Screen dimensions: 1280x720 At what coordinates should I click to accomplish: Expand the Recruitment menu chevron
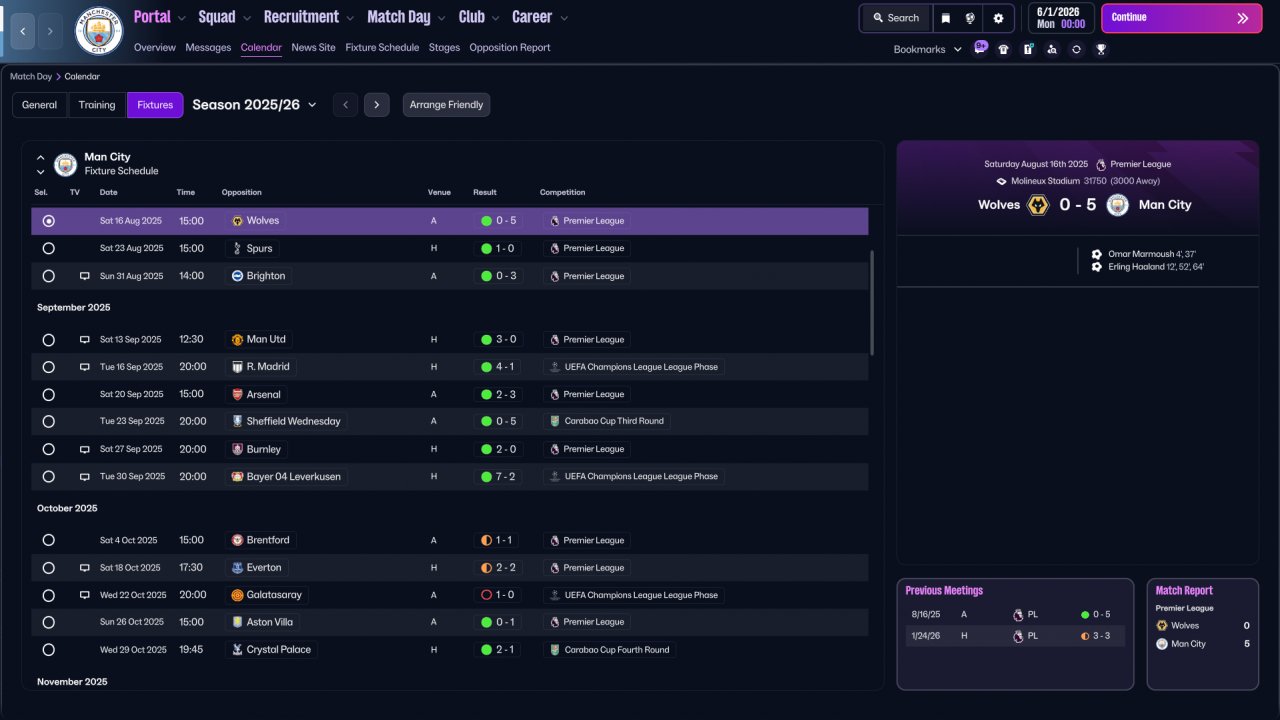click(x=349, y=18)
